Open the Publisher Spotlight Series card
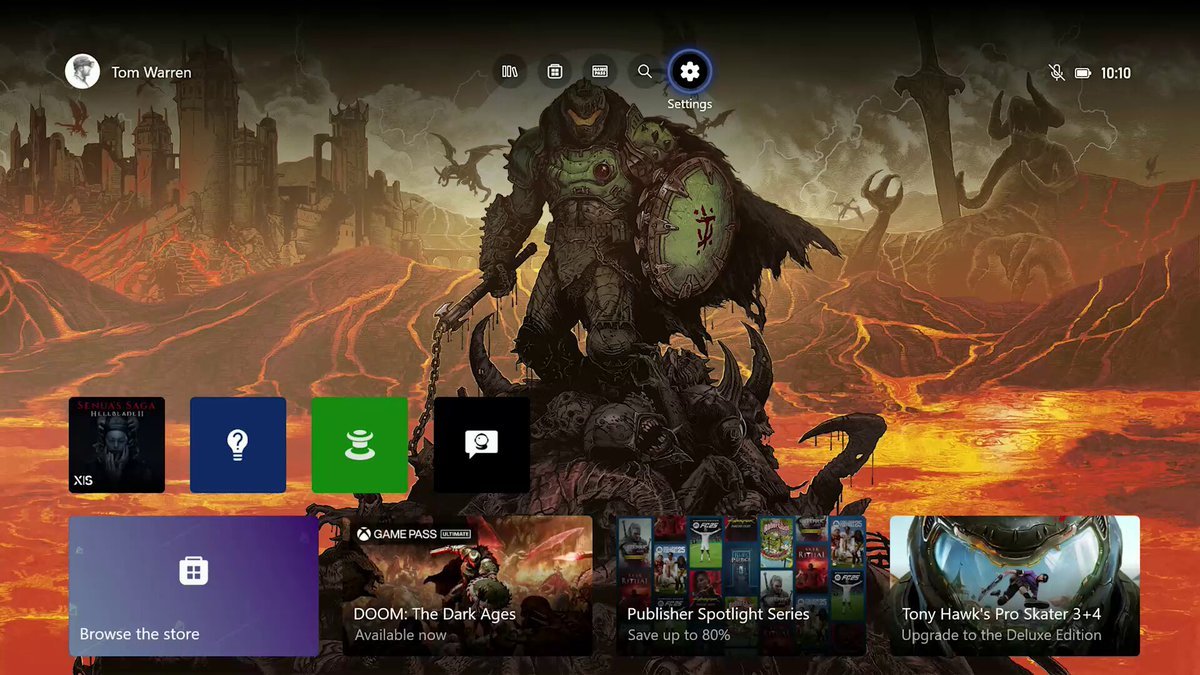The image size is (1200, 675). tap(741, 586)
